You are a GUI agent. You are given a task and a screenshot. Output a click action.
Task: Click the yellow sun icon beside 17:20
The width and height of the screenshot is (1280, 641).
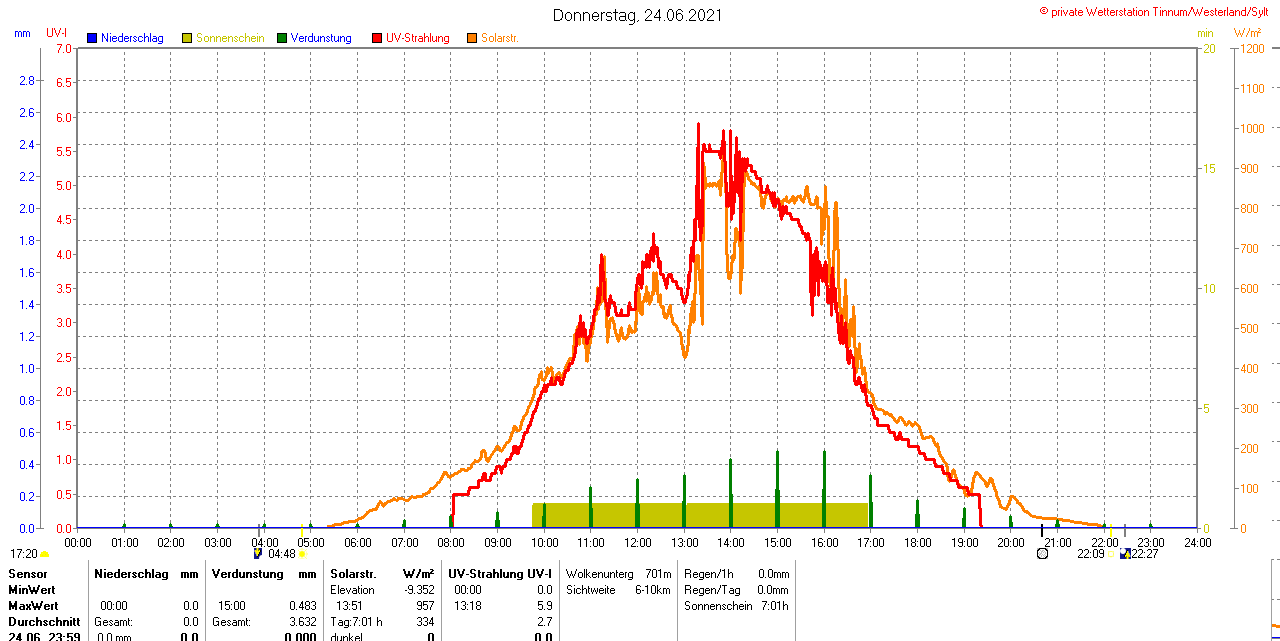point(45,554)
